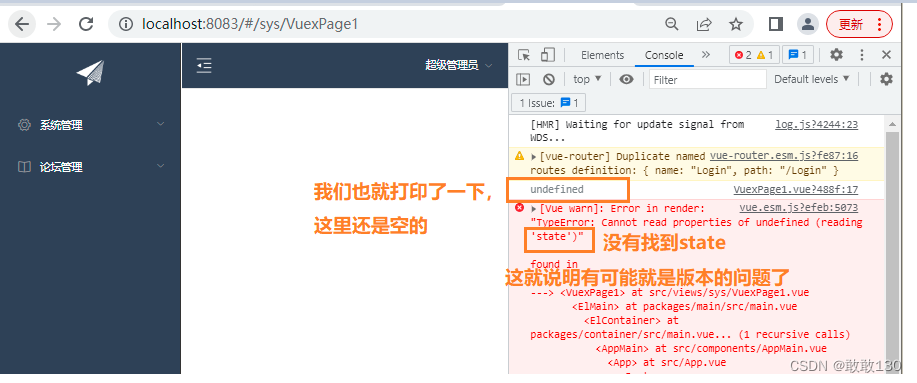Viewport: 917px width, 383px height.
Task: Open the 超级管理员 user dropdown
Action: point(458,65)
